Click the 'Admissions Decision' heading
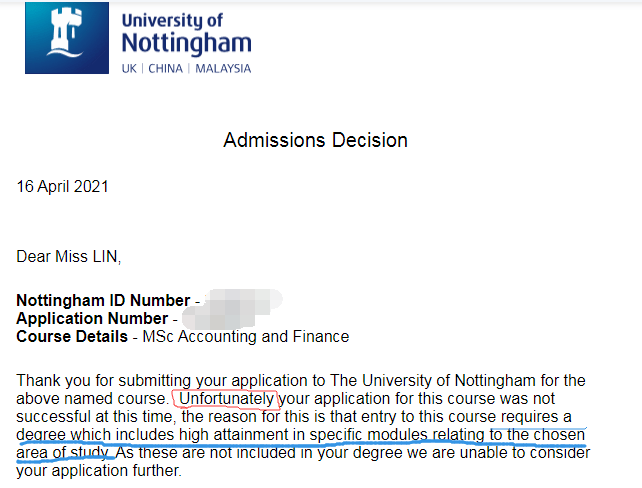Viewport: 642px width, 488px height. (315, 140)
